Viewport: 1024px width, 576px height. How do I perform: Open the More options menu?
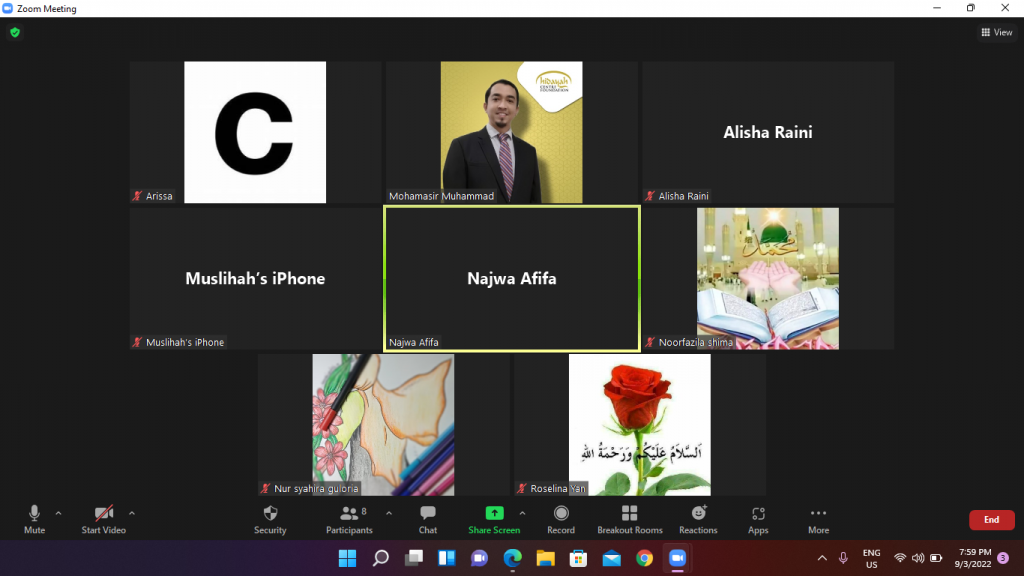pos(818,514)
